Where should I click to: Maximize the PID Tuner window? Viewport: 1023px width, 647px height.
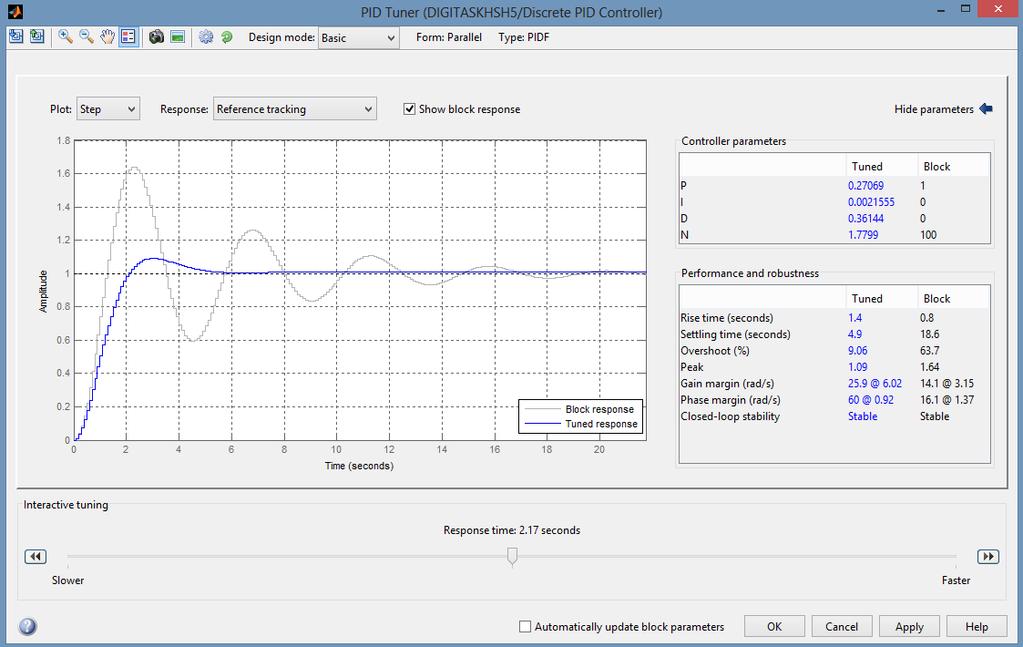click(966, 9)
